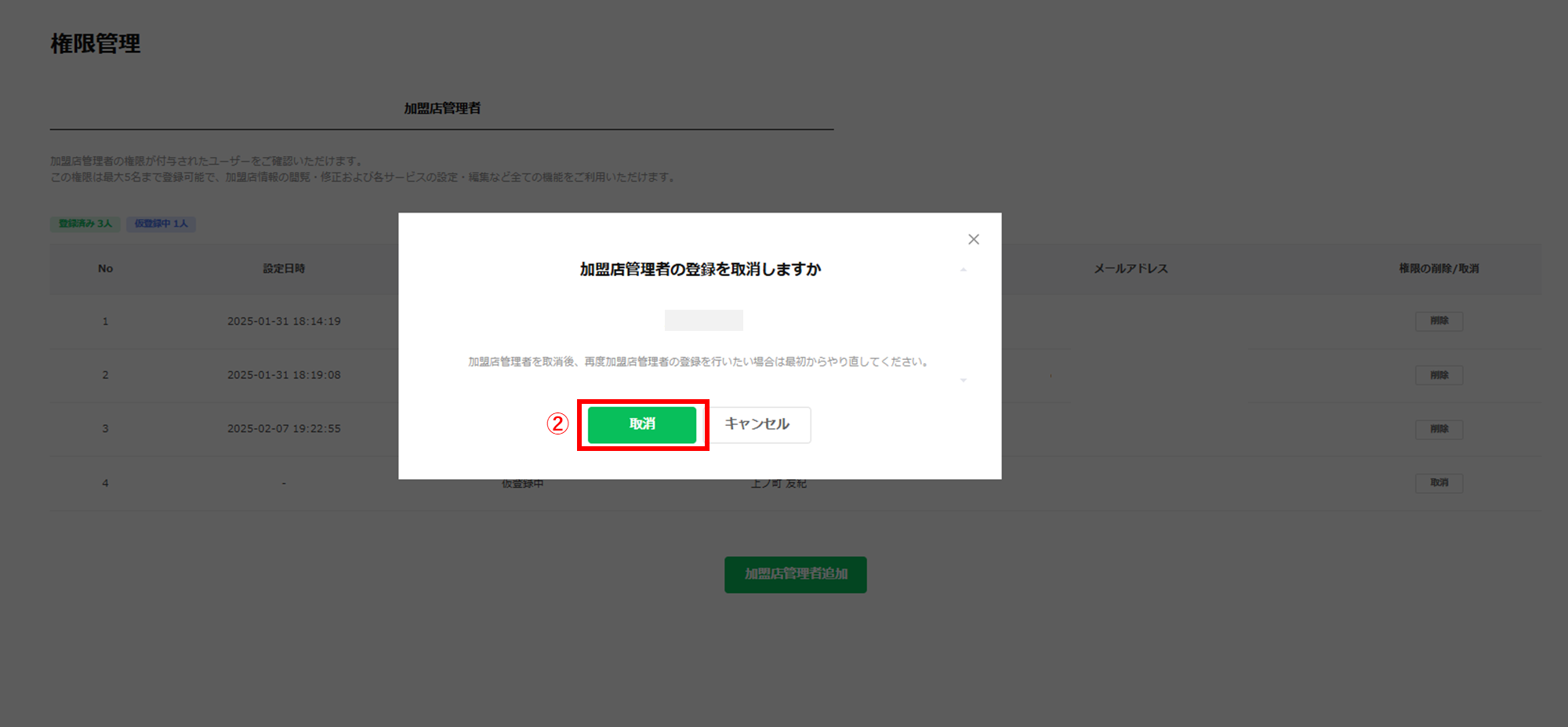This screenshot has width=1568, height=727.
Task: Click the 削除 button in row 2
Action: point(1439,375)
